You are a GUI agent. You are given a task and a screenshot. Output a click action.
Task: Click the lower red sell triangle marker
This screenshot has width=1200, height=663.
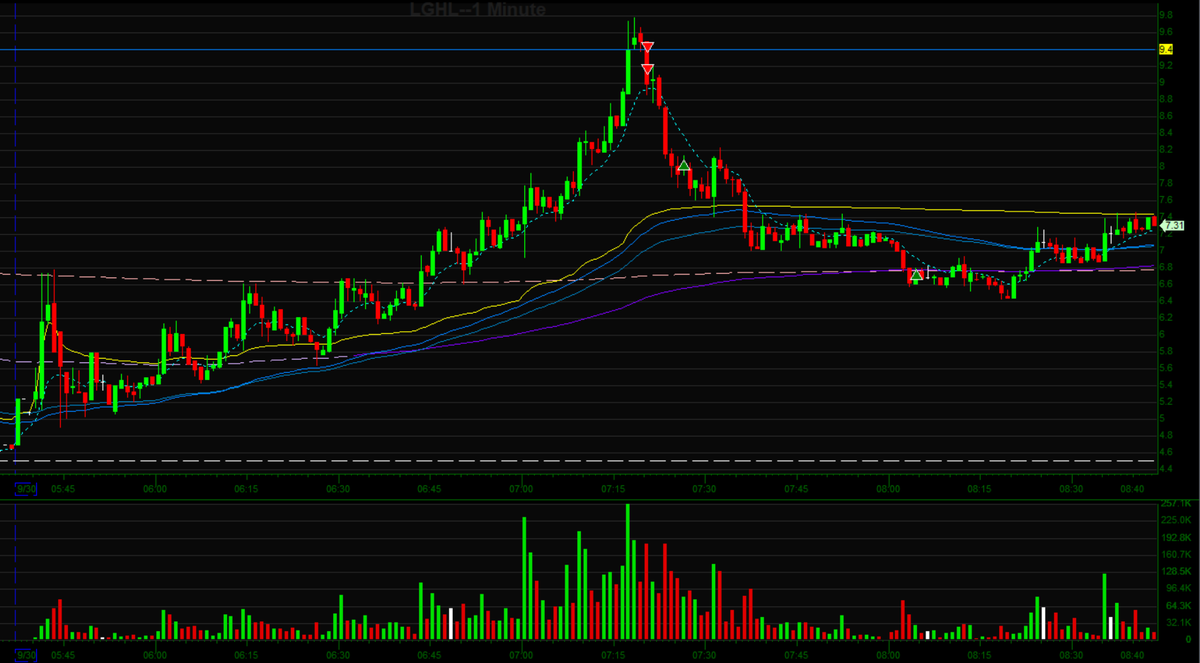coord(648,69)
